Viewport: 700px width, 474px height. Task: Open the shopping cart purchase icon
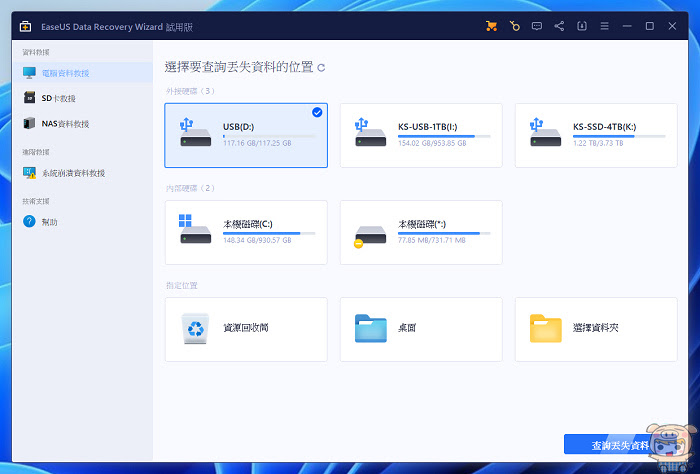pyautogui.click(x=492, y=26)
